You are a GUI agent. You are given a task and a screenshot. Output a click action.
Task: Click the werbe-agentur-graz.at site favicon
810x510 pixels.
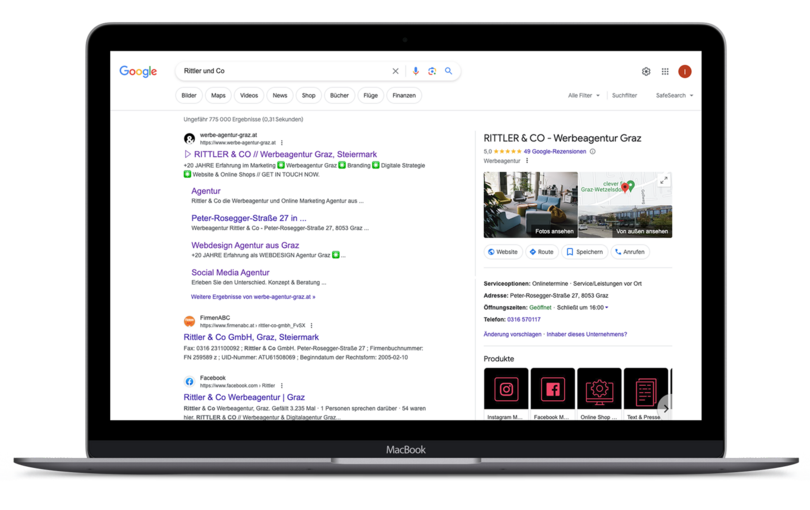[x=190, y=138]
